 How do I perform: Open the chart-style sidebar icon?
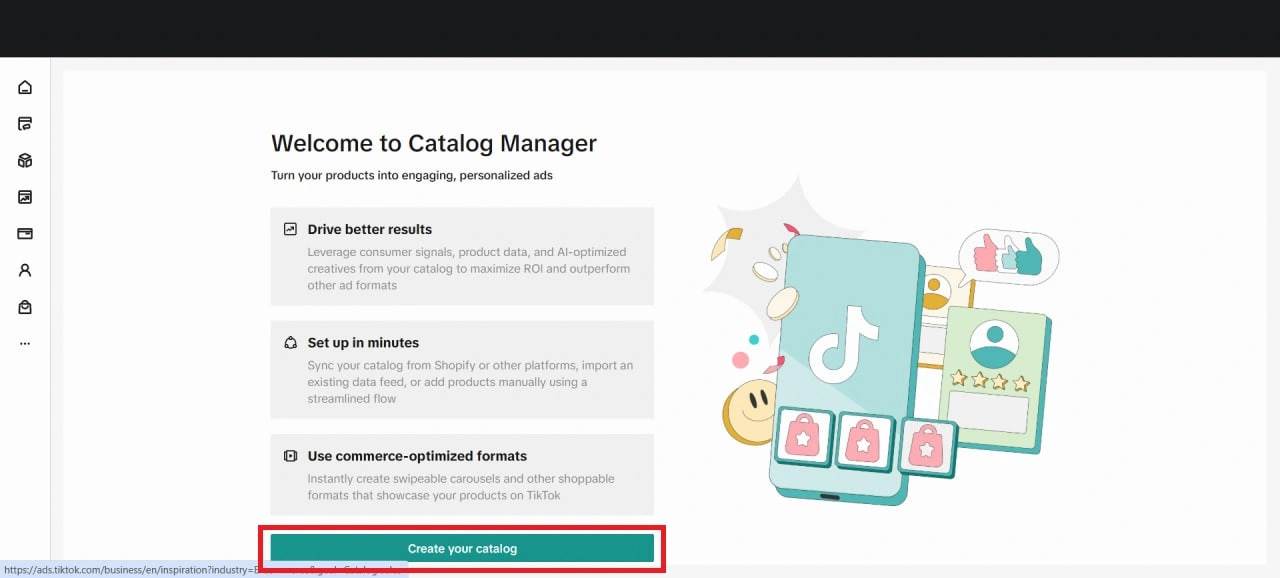pos(25,197)
